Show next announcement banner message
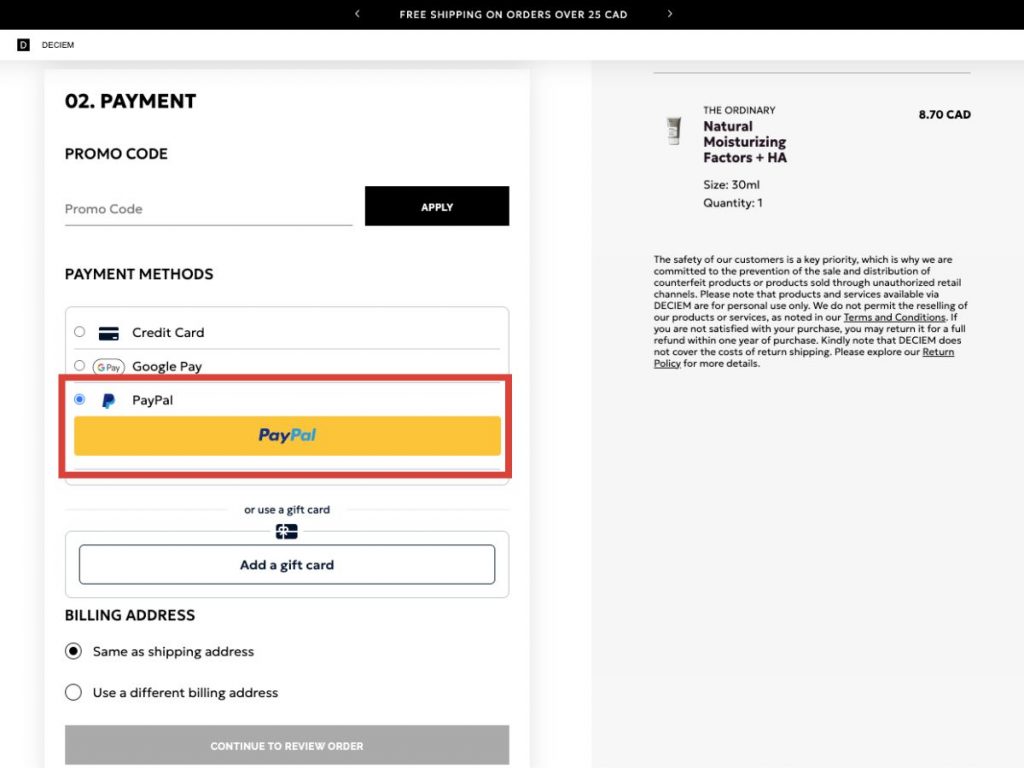The height and width of the screenshot is (768, 1024). coord(670,14)
